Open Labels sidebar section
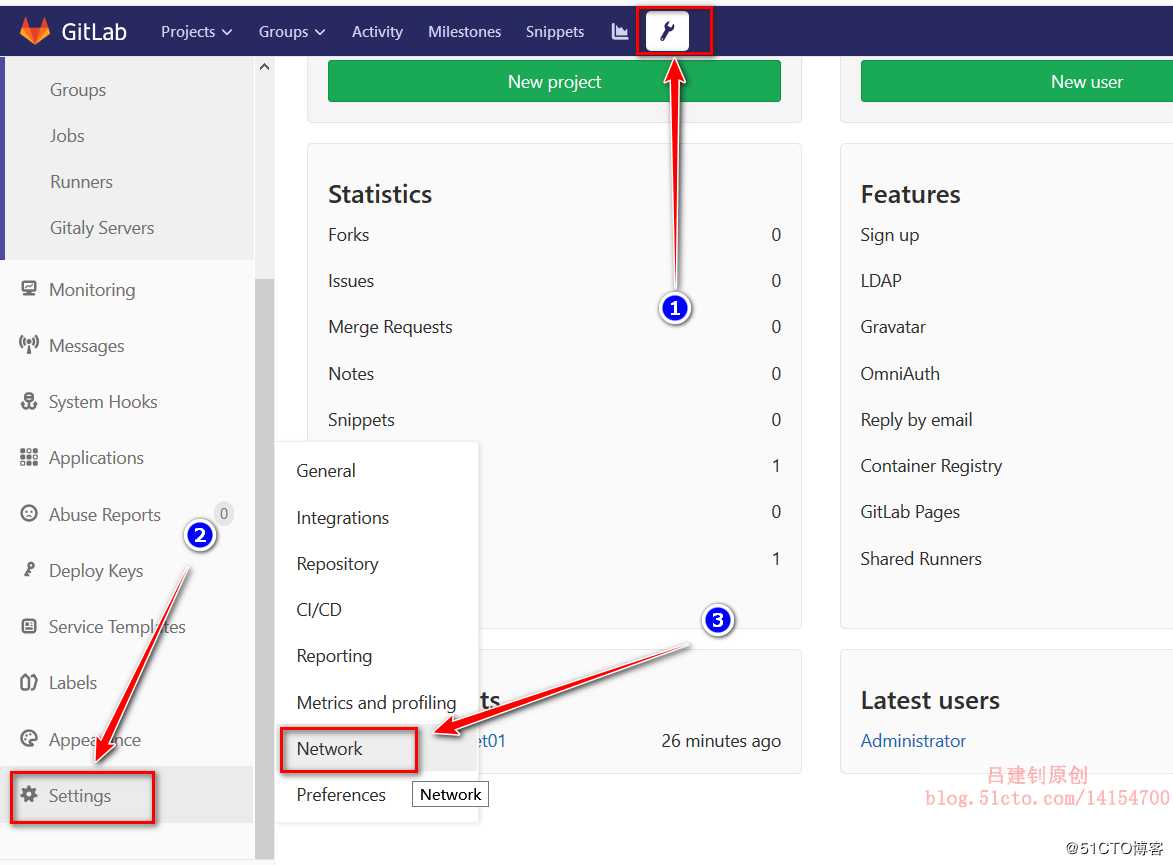Screen dimensions: 1173x865 tap(73, 683)
